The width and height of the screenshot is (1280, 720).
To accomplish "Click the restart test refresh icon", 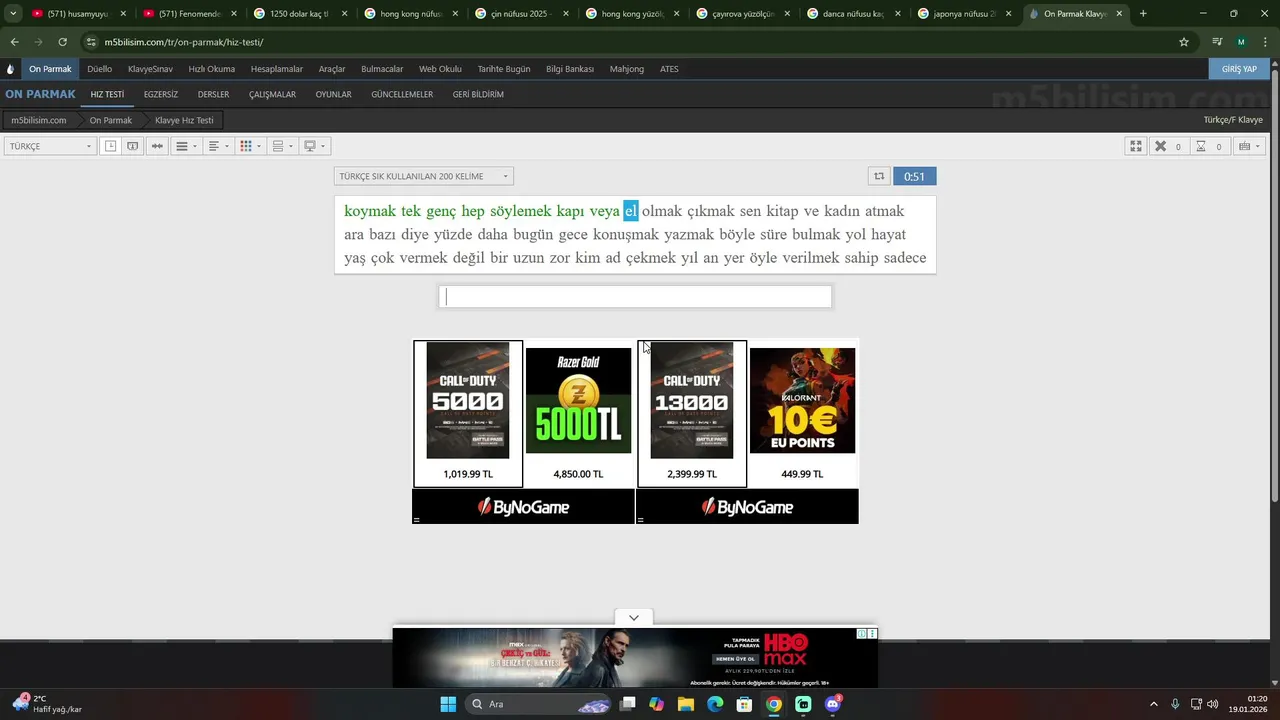I will [879, 176].
